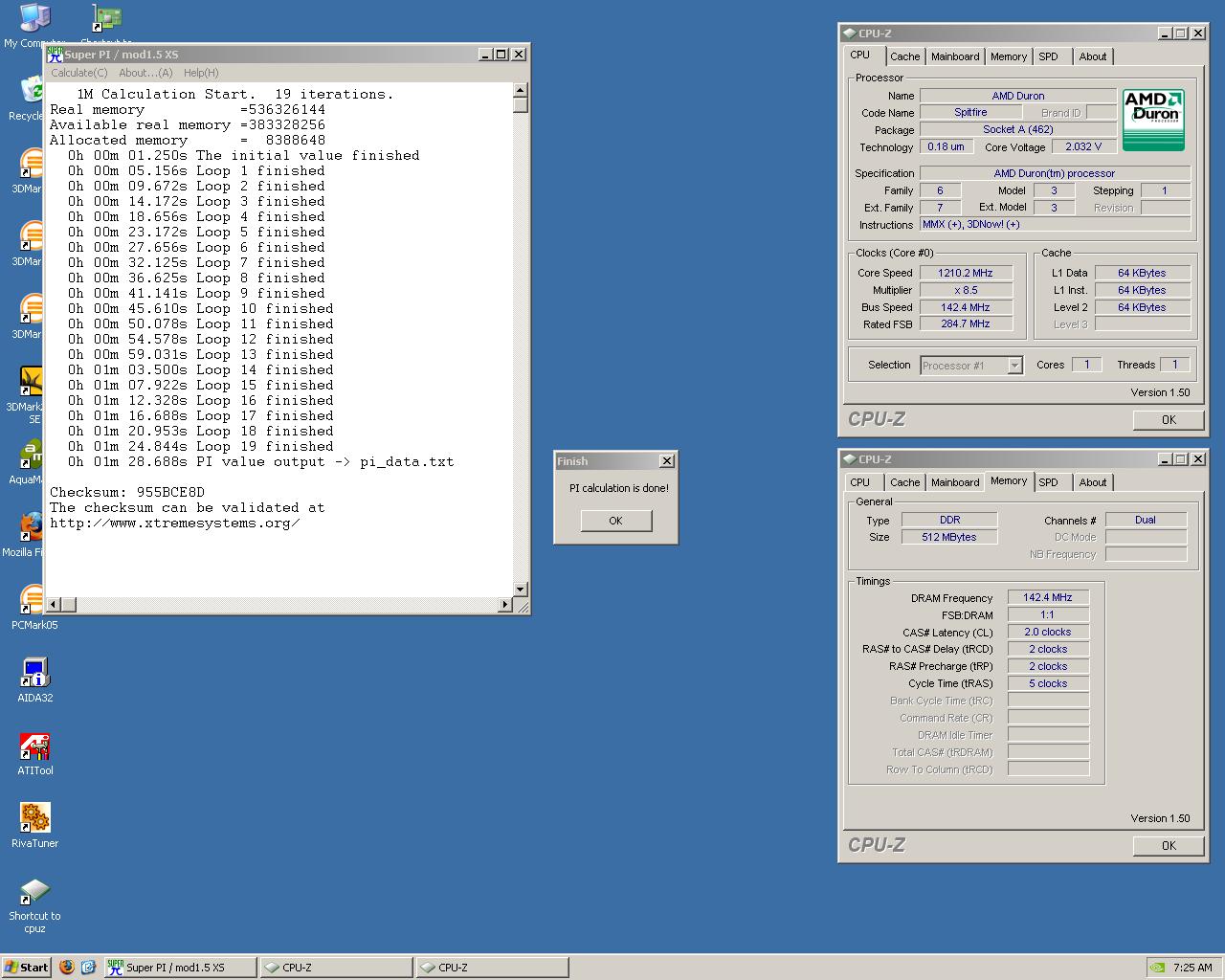Screen dimensions: 1225x980
Task: Click the system clock showing 7:25 AM
Action: point(1192,968)
